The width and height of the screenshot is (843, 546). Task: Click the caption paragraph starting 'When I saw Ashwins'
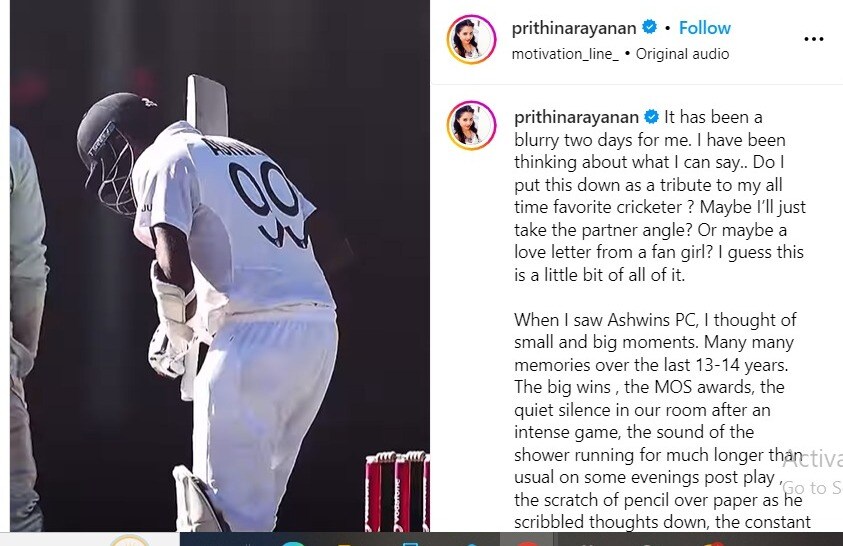pyautogui.click(x=661, y=421)
